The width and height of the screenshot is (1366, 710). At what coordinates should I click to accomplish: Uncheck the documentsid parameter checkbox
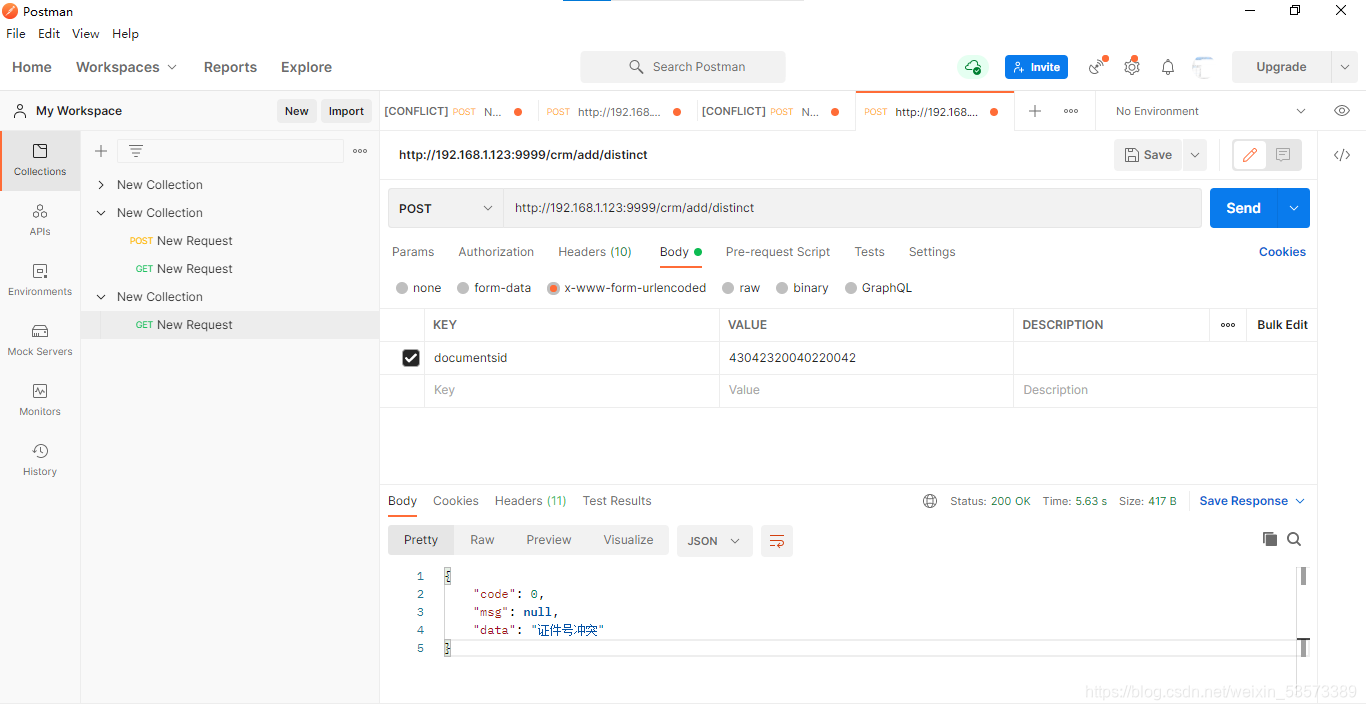(411, 358)
